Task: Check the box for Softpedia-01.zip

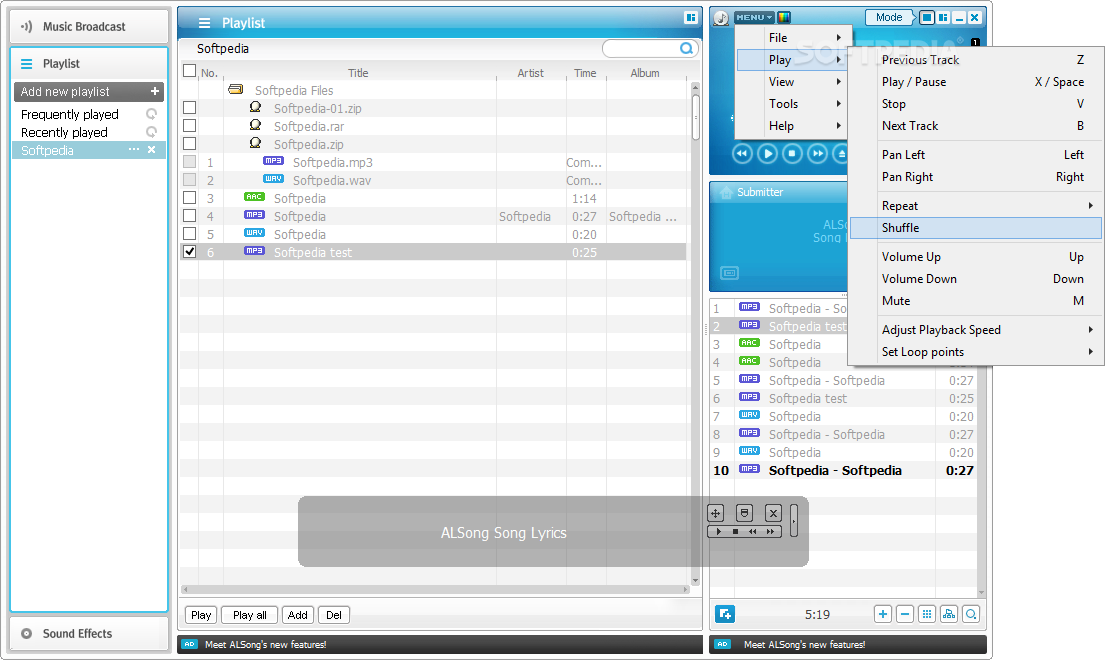Action: [x=190, y=108]
